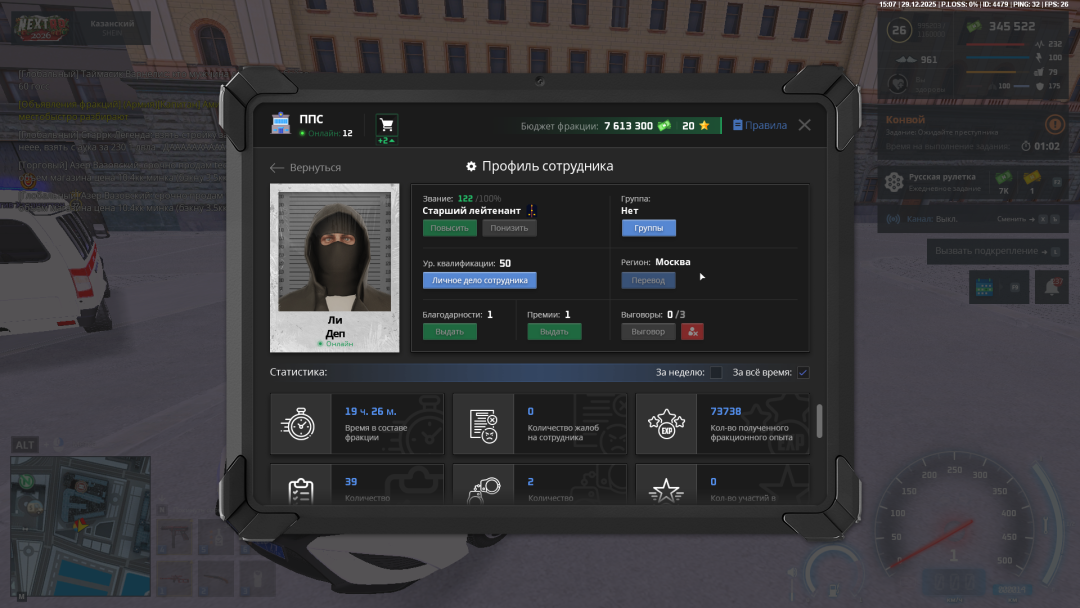Image resolution: width=1080 pixels, height=608 pixels.
Task: Enable the За неделю checkbox
Action: pyautogui.click(x=716, y=373)
